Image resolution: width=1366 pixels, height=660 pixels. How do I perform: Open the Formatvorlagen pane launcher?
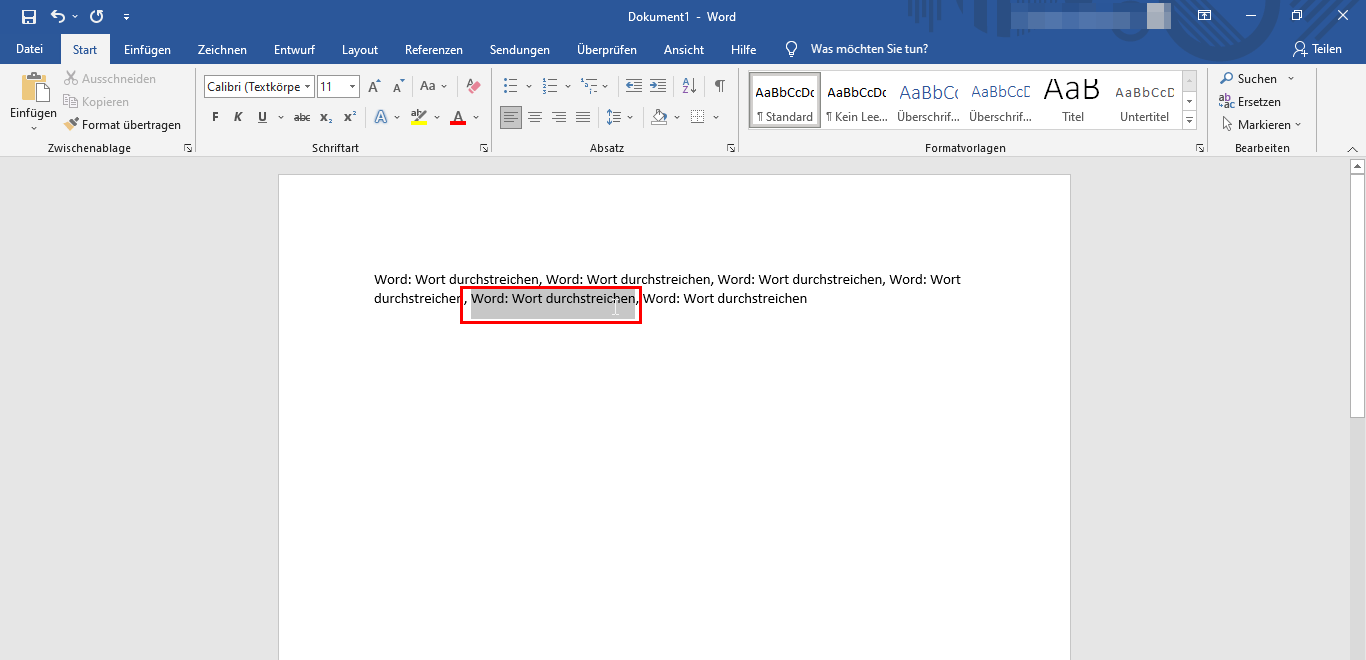[x=1200, y=148]
